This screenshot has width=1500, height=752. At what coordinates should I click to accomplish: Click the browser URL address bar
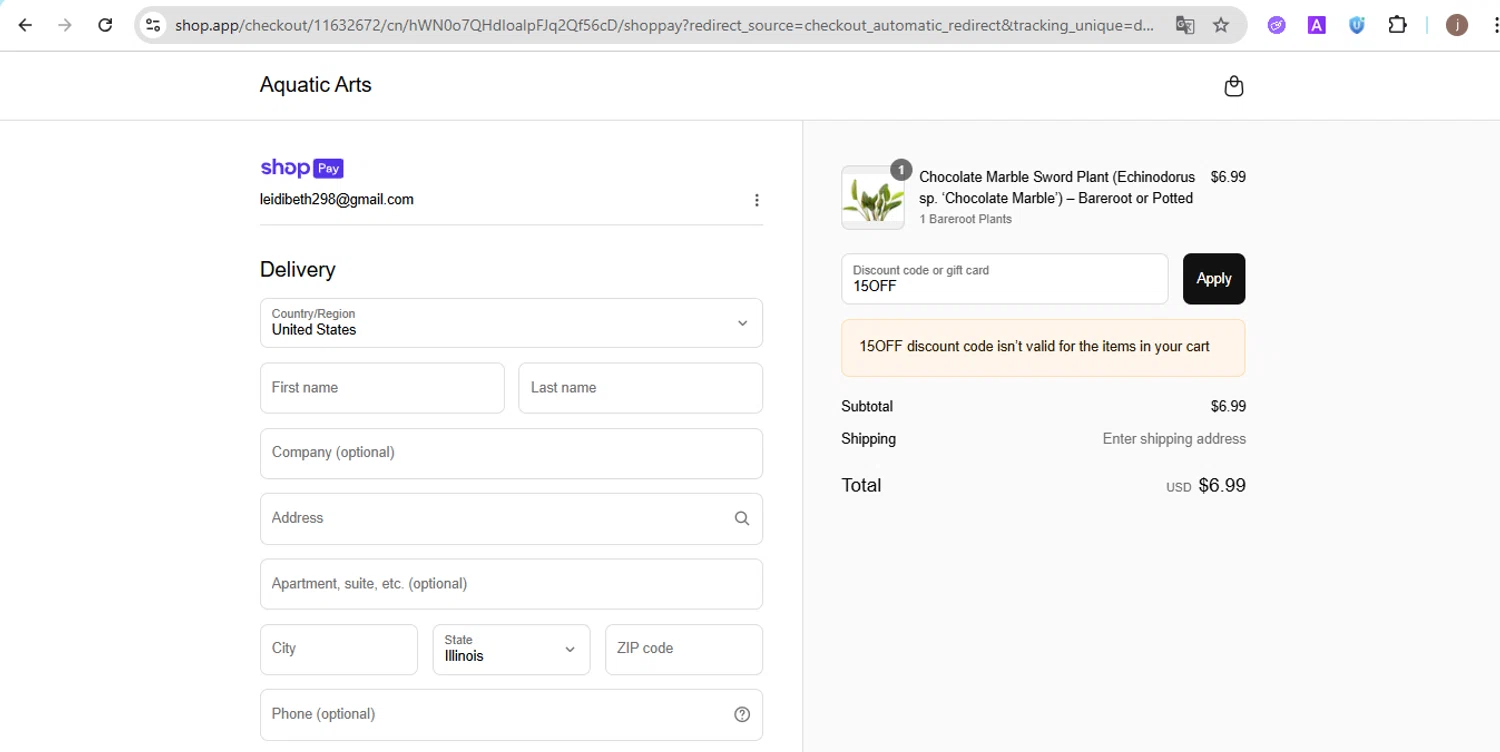pos(664,25)
